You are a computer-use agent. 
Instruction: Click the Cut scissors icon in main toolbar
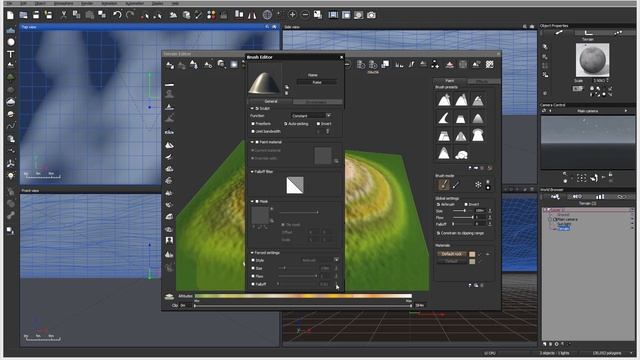pos(64,15)
